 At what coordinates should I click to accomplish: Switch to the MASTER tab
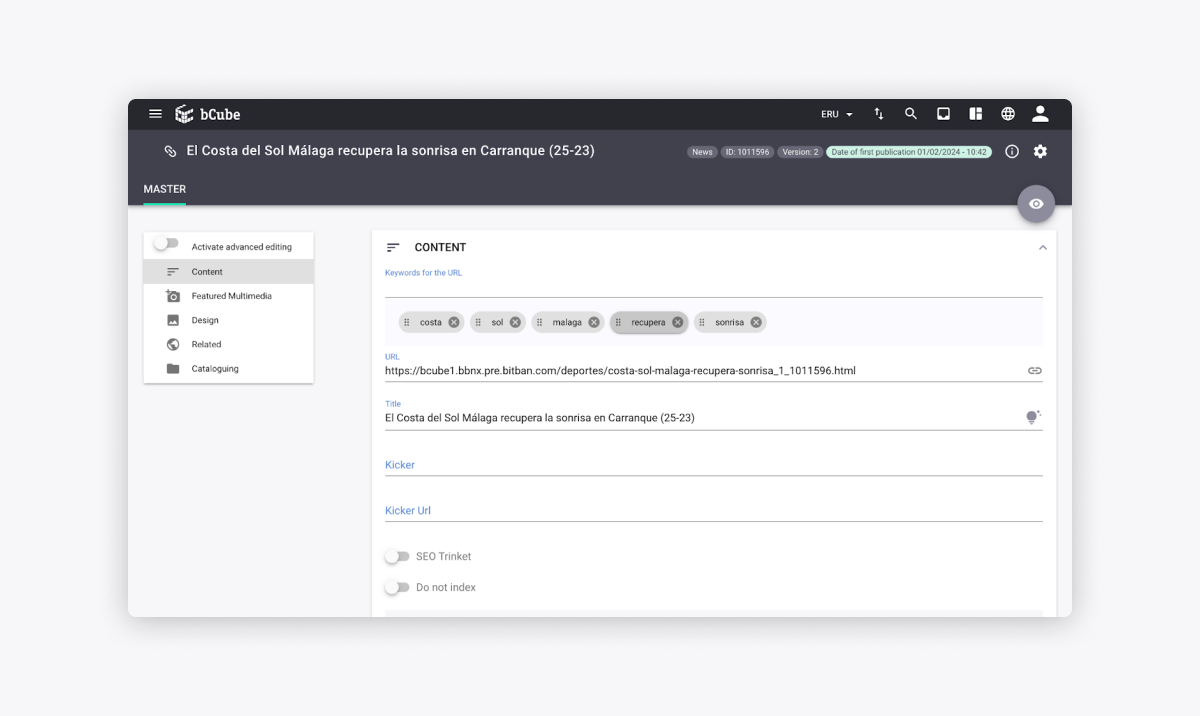[x=164, y=189]
